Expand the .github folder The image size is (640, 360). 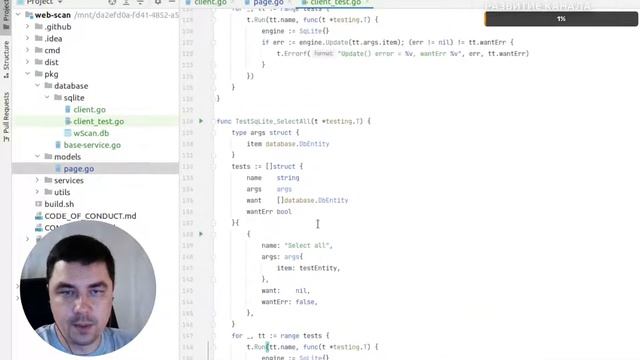pos(28,27)
